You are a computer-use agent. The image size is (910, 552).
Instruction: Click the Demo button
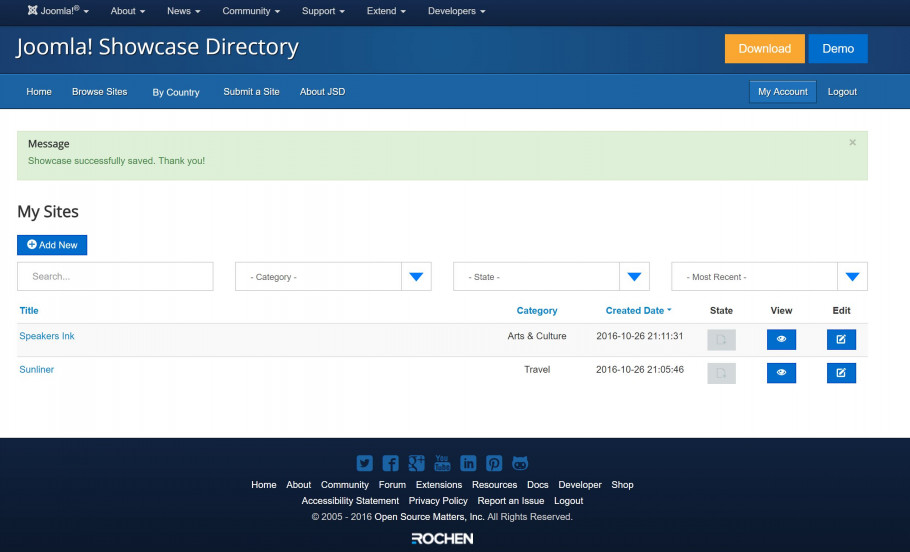click(x=837, y=49)
